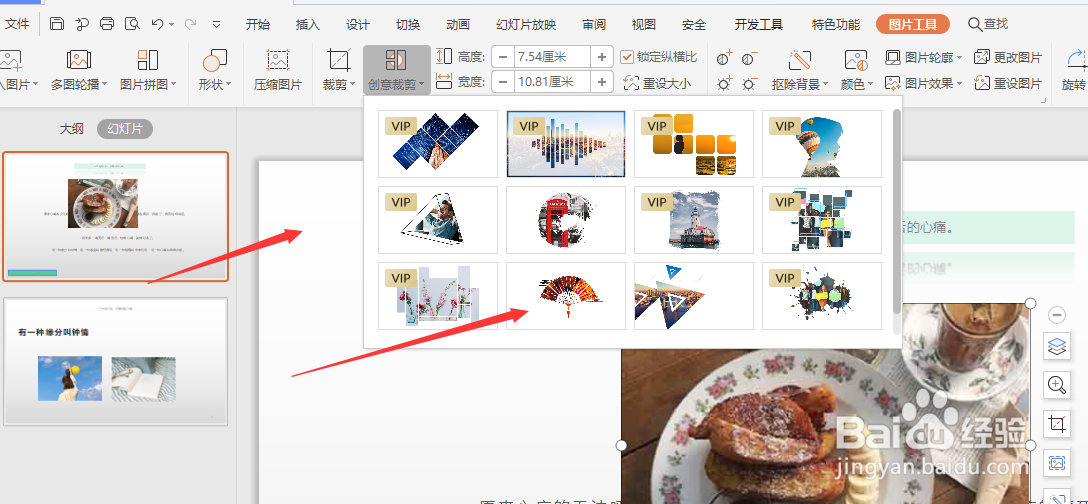The width and height of the screenshot is (1088, 504).
Task: Click the decrease contrast icon
Action: point(749,58)
